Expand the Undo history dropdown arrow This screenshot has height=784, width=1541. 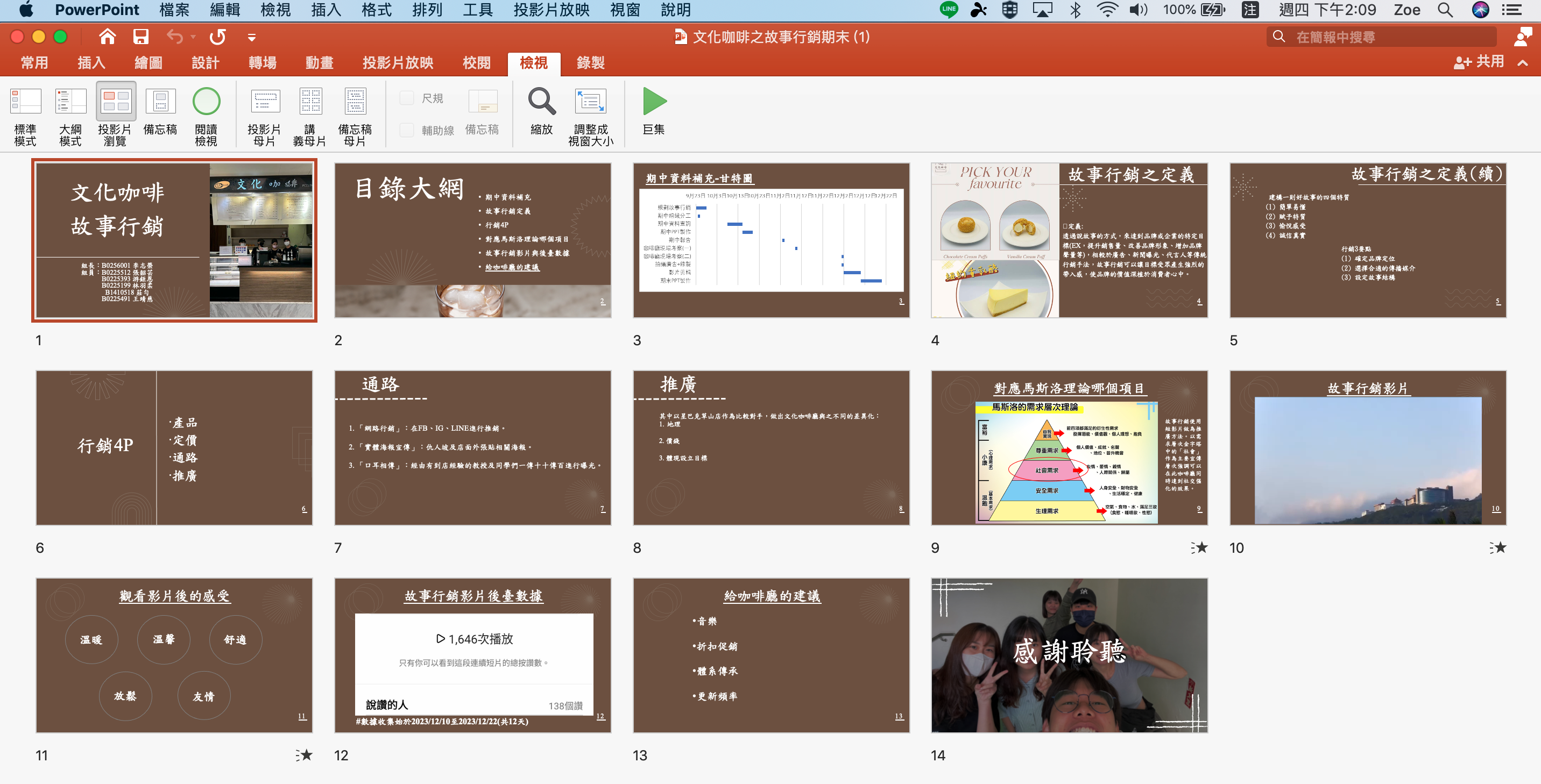tap(193, 37)
